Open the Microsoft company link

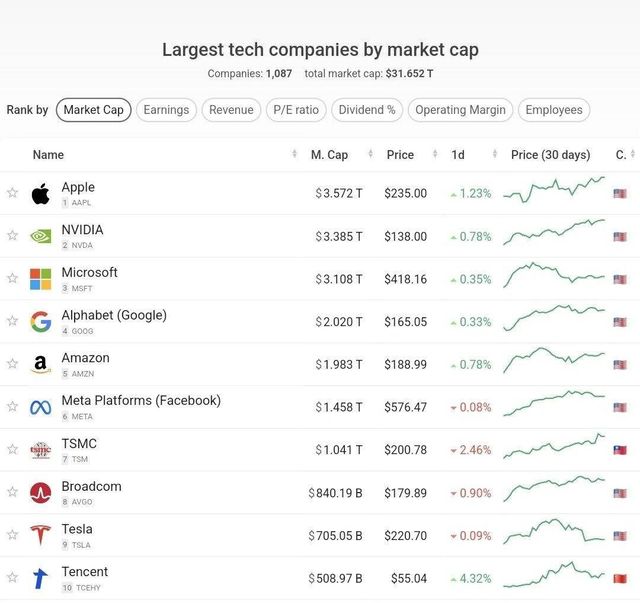click(89, 272)
